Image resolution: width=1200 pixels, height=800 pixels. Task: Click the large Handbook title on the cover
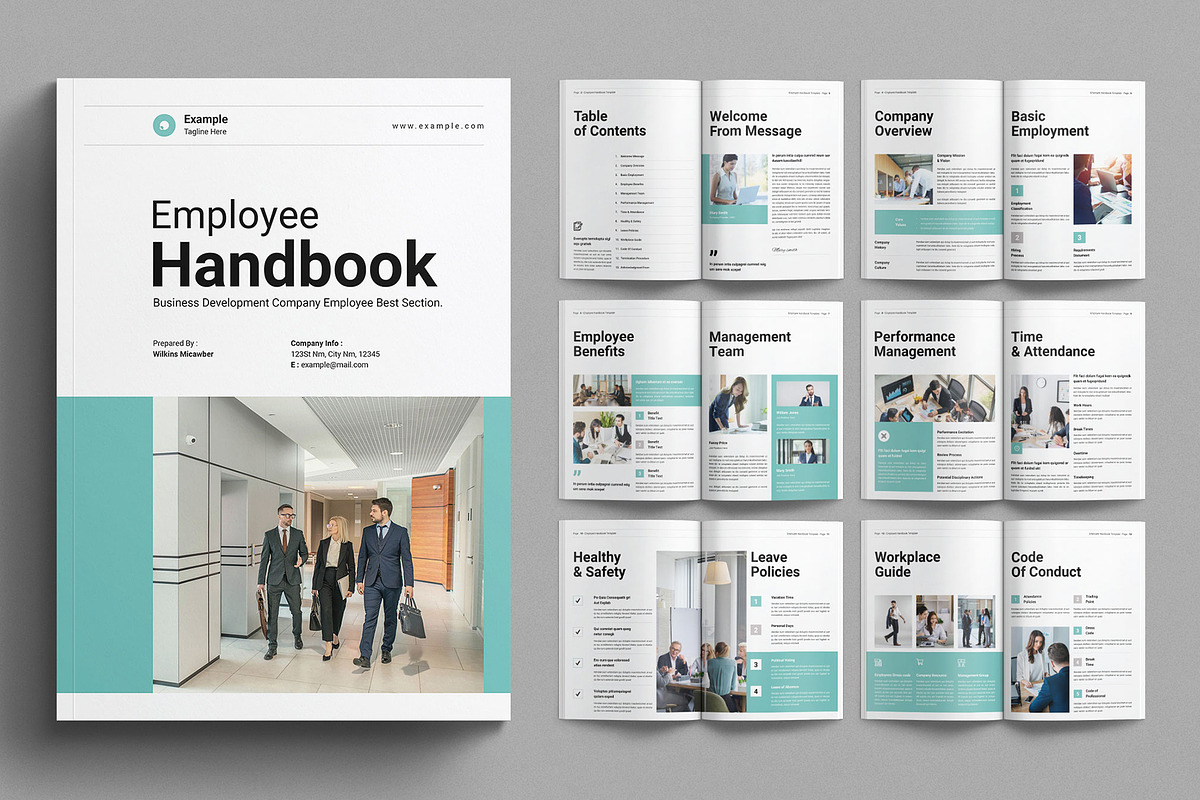[294, 265]
